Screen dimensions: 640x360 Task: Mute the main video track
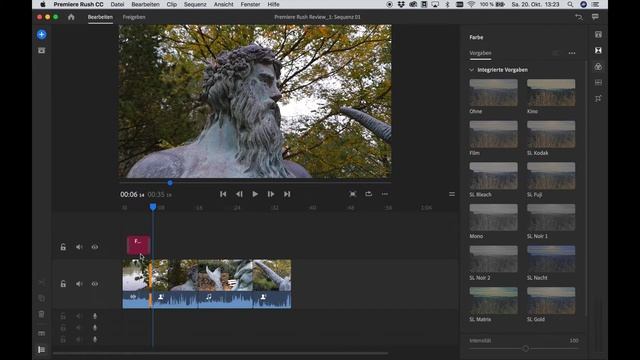click(79, 284)
